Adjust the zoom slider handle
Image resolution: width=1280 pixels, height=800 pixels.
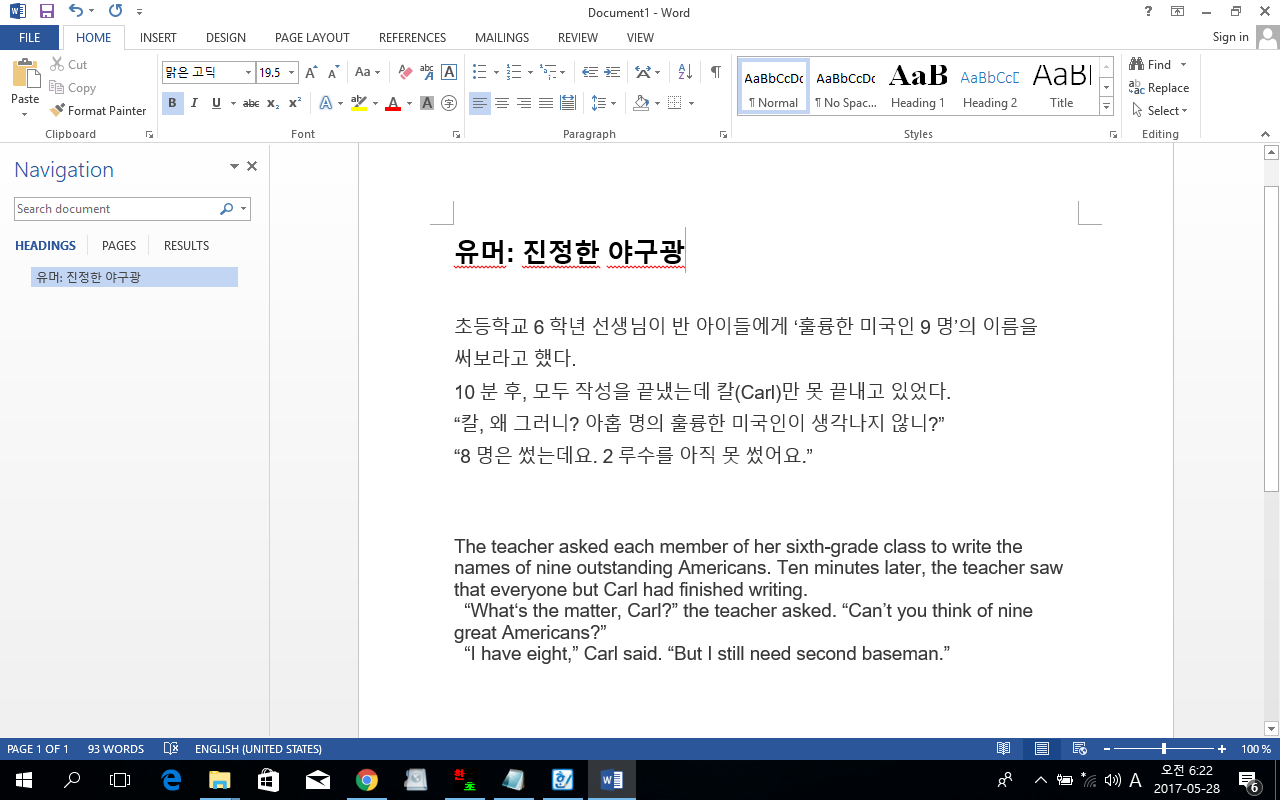click(x=1163, y=749)
